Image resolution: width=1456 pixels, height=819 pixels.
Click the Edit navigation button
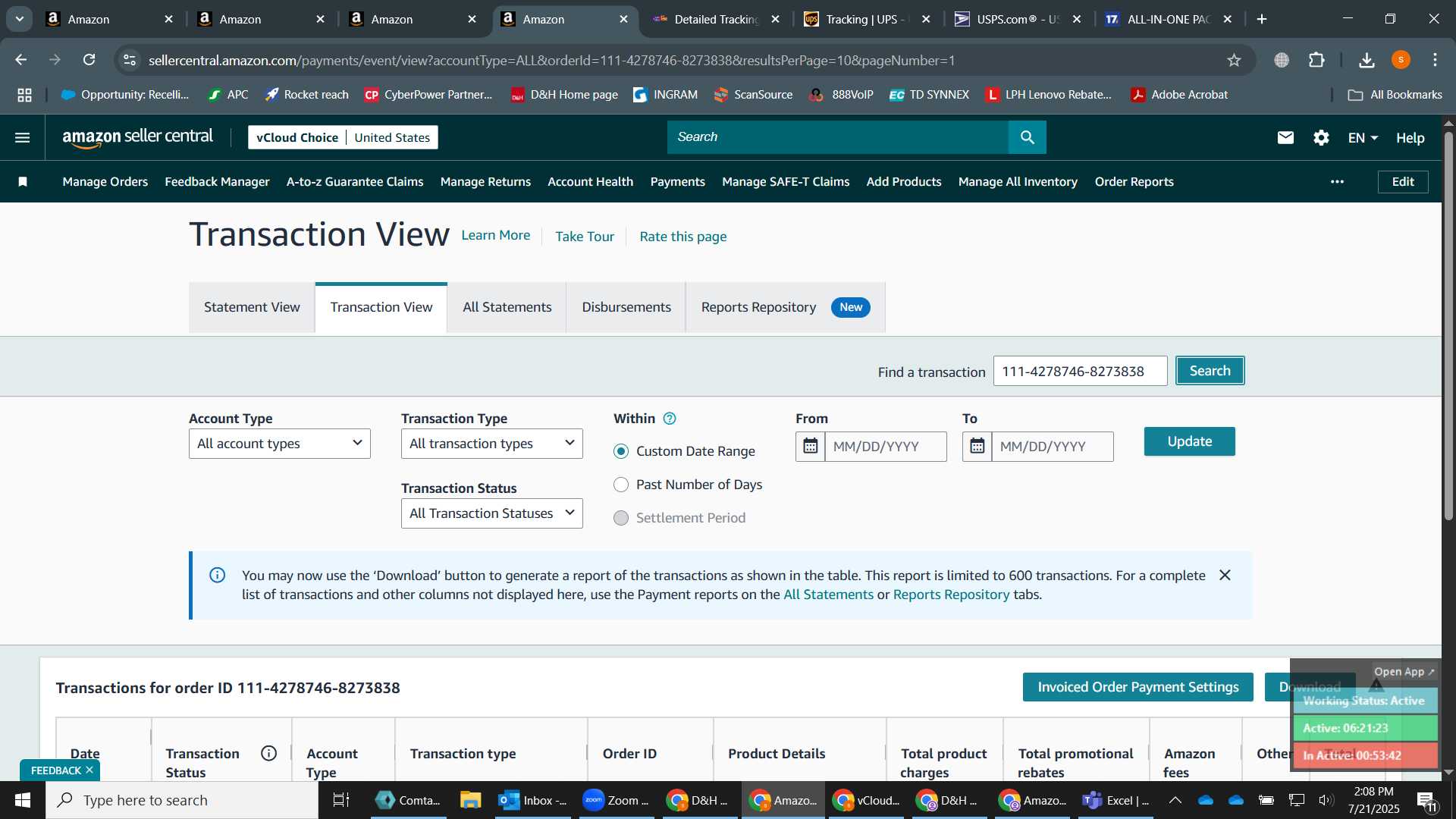[1403, 181]
